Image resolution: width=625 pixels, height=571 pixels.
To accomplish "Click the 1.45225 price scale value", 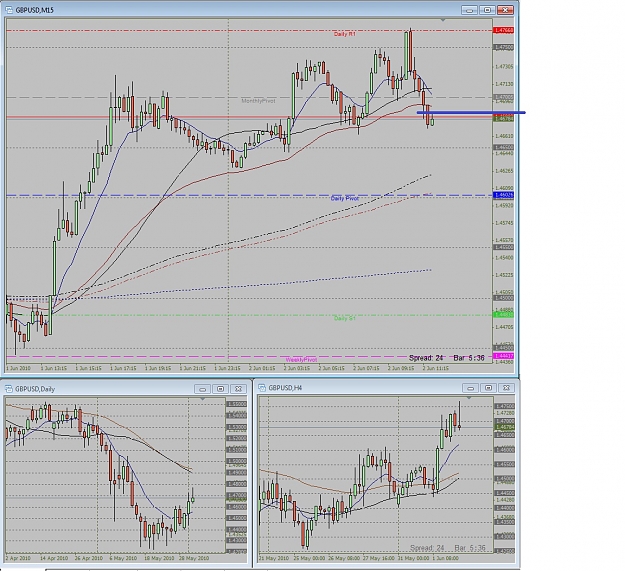I will point(504,275).
